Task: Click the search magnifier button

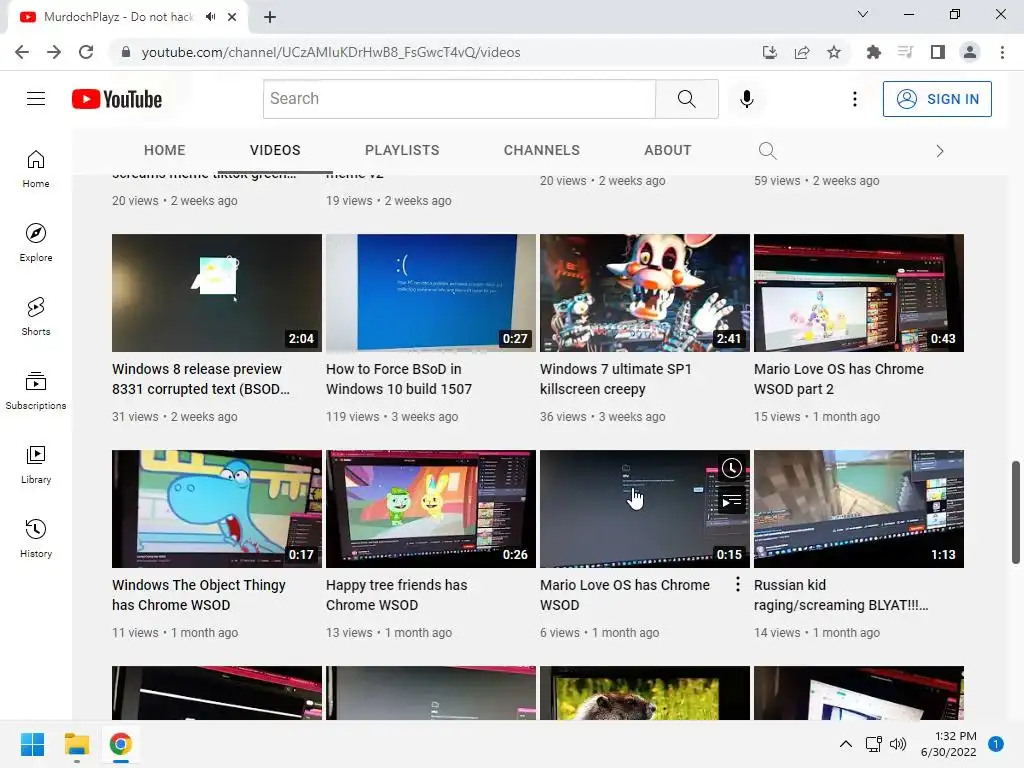Action: (x=686, y=99)
